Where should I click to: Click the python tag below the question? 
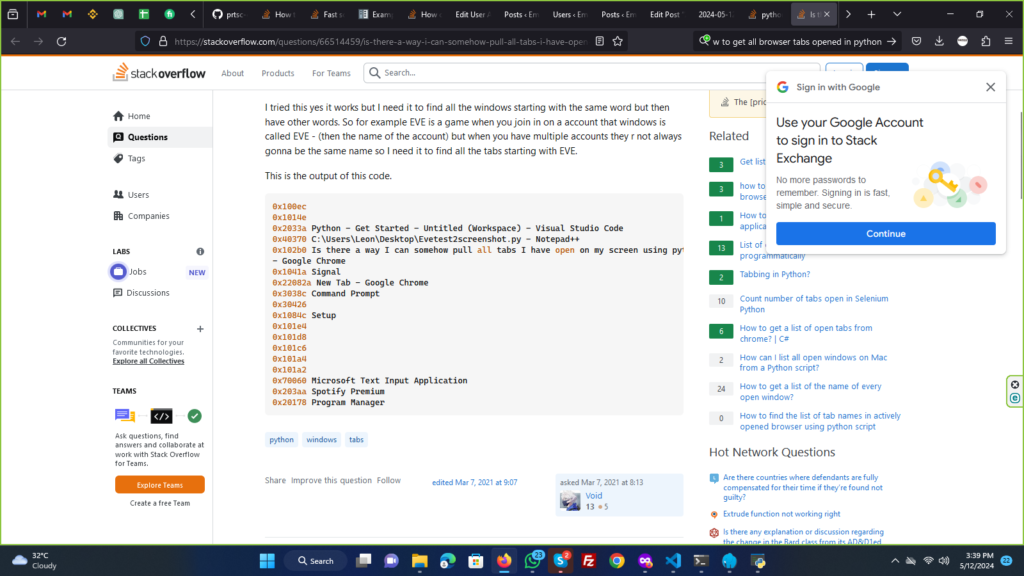point(282,439)
